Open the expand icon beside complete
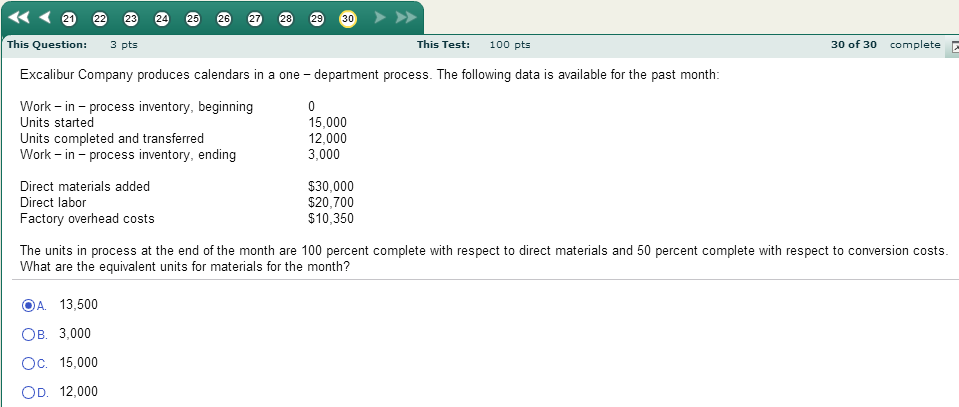Screen dimensions: 959x407 tap(953, 47)
